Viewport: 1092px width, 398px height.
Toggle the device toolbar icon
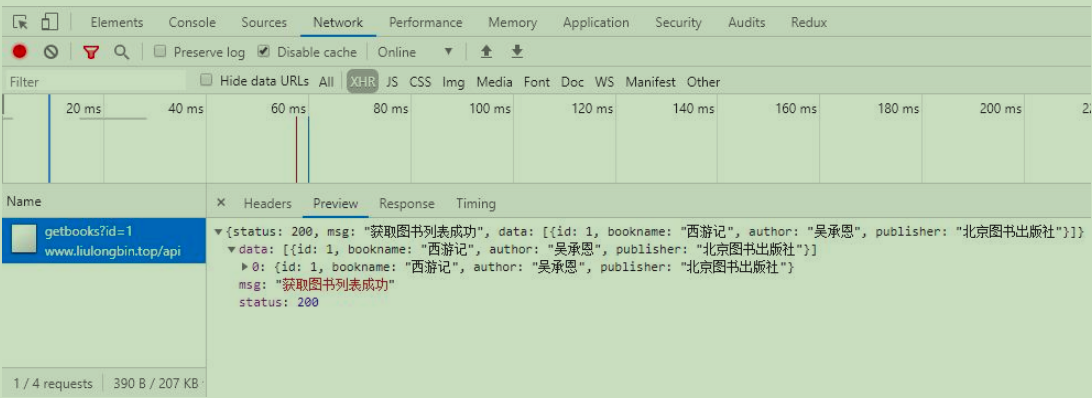pos(49,22)
